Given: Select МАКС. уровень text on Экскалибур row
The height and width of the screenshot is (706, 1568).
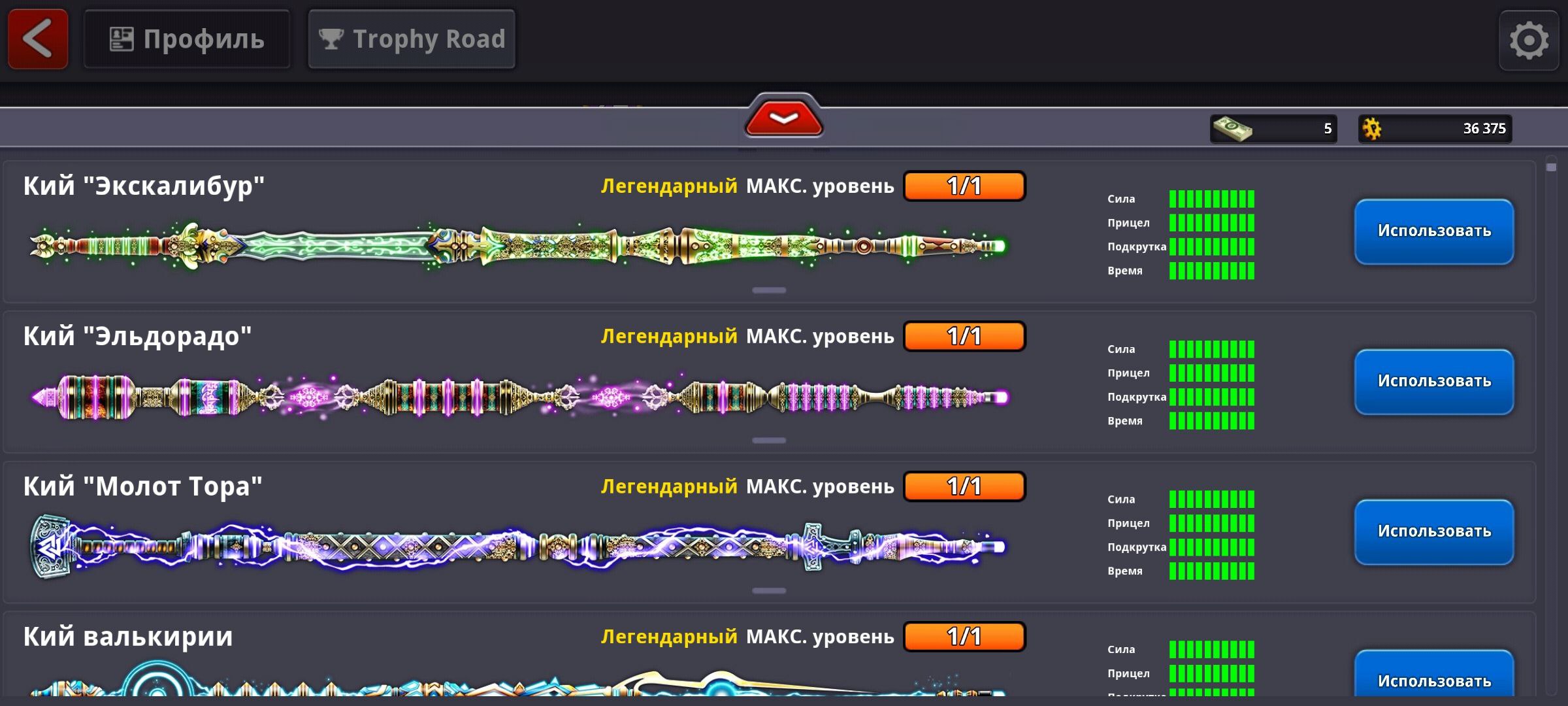Looking at the screenshot, I should tap(820, 186).
